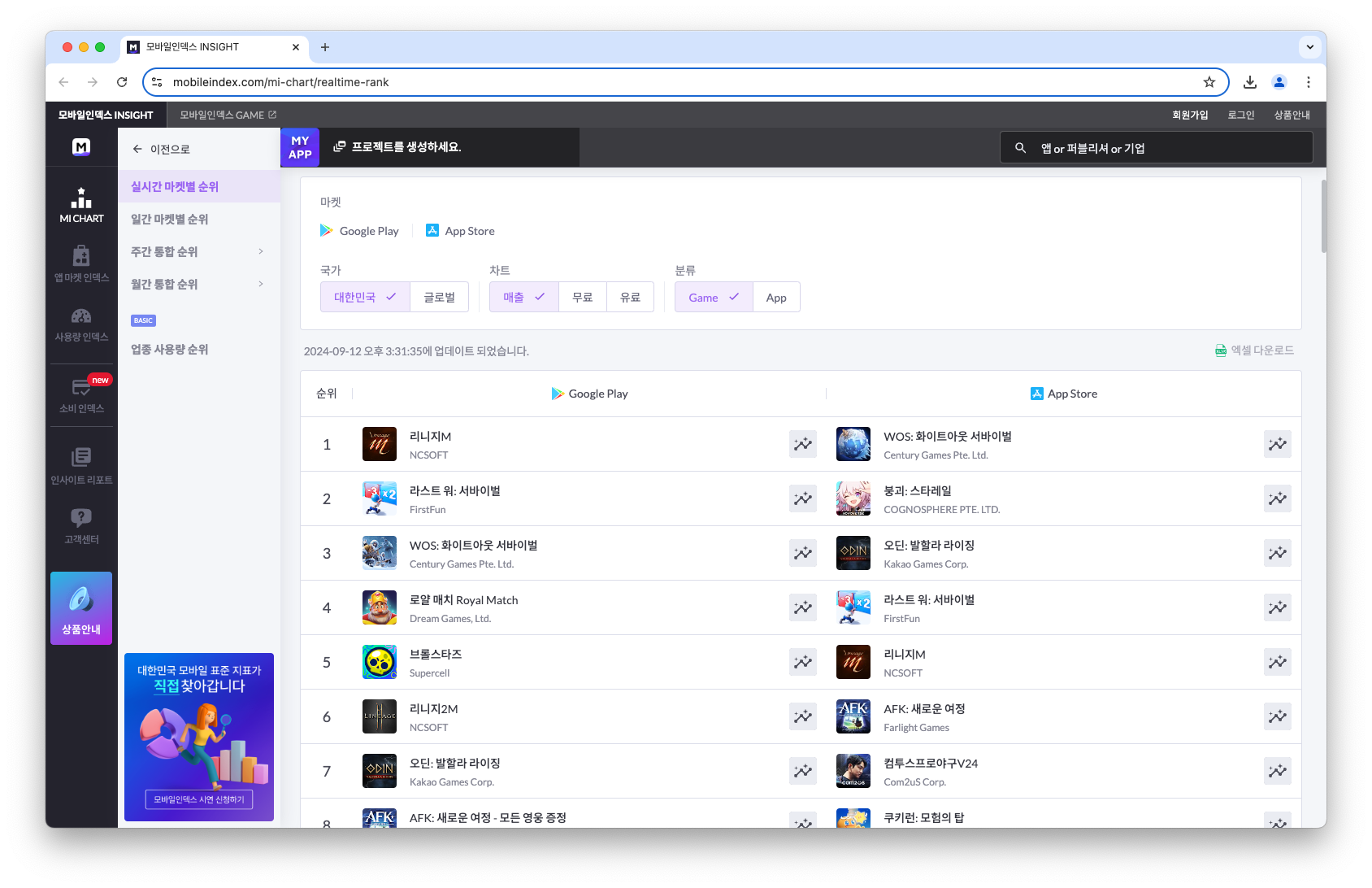Open 소비 인덱스 sidebar icon
Image resolution: width=1372 pixels, height=888 pixels.
[81, 395]
